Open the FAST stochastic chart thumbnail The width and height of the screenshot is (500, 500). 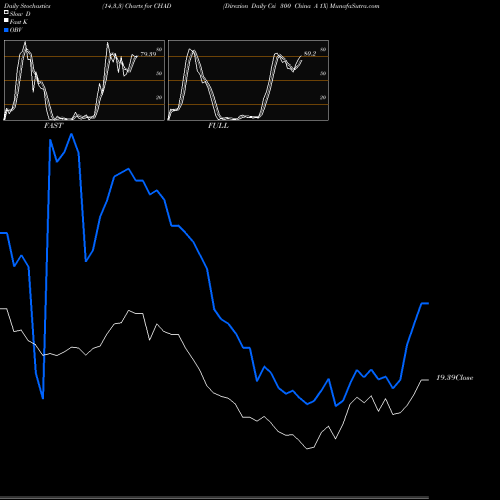point(84,80)
